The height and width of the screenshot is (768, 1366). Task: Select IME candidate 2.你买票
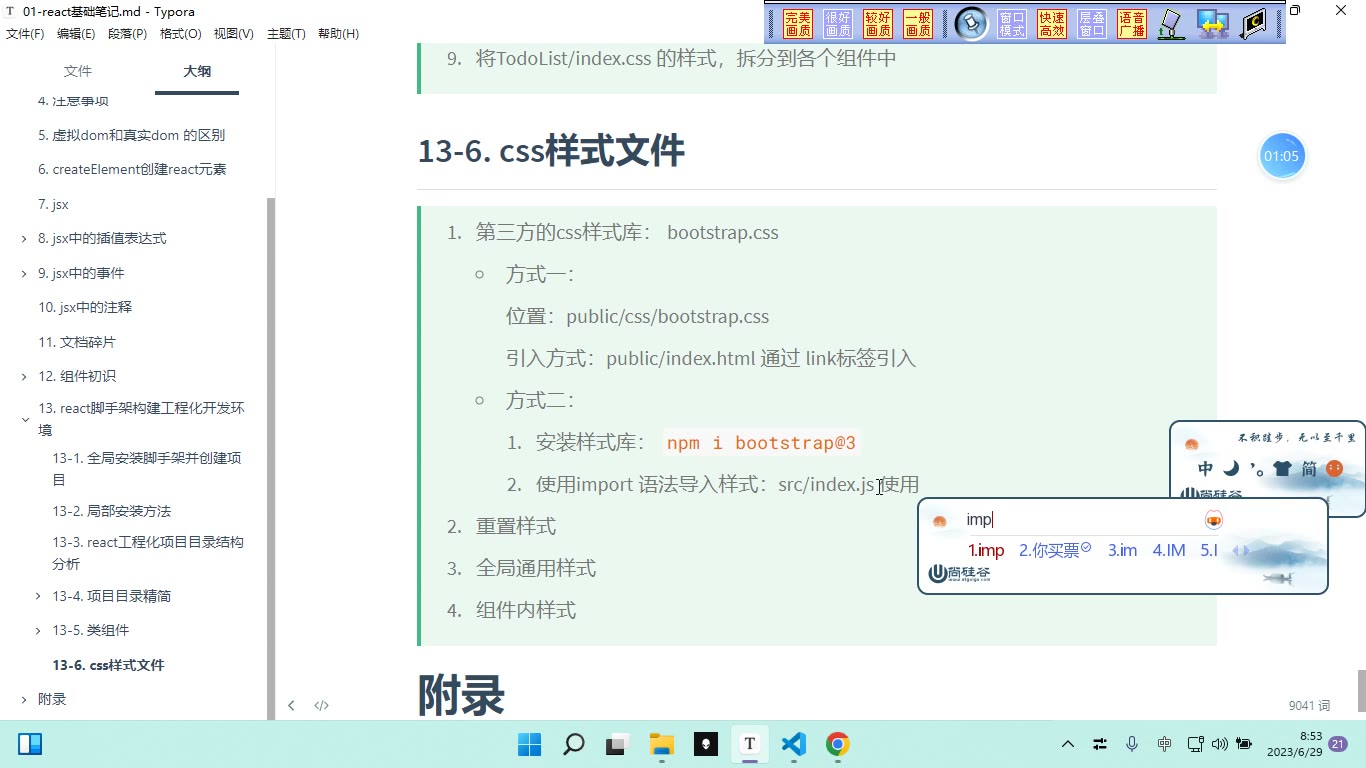[x=1055, y=550]
